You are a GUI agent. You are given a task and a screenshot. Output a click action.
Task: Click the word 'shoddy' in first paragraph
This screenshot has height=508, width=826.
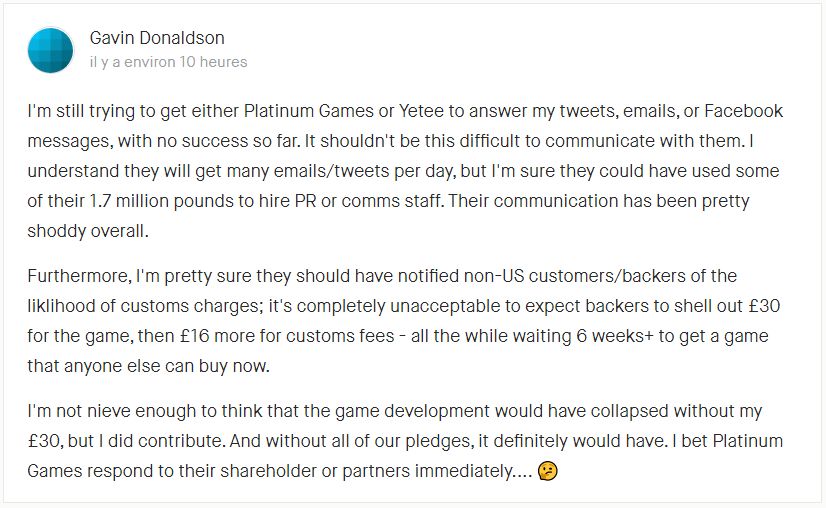coord(56,231)
